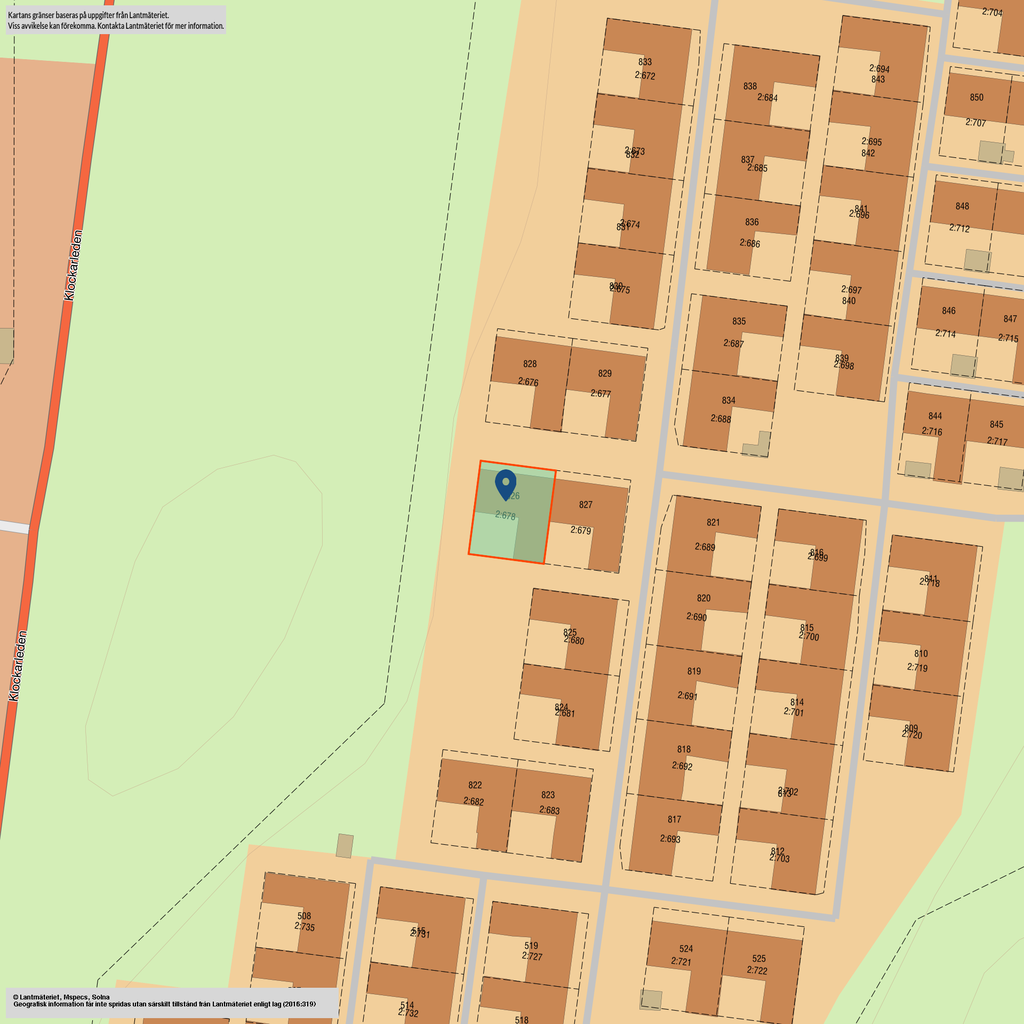Select house number 827 on the map
Image resolution: width=1024 pixels, height=1024 pixels.
(x=586, y=504)
